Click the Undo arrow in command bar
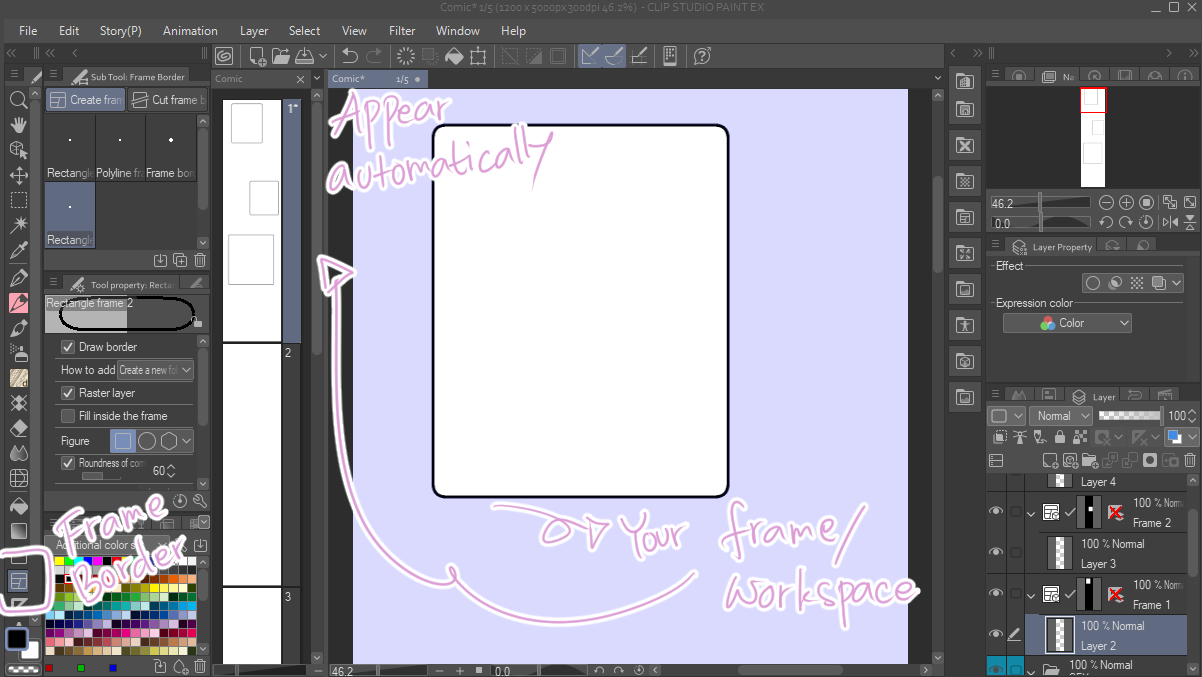 350,57
